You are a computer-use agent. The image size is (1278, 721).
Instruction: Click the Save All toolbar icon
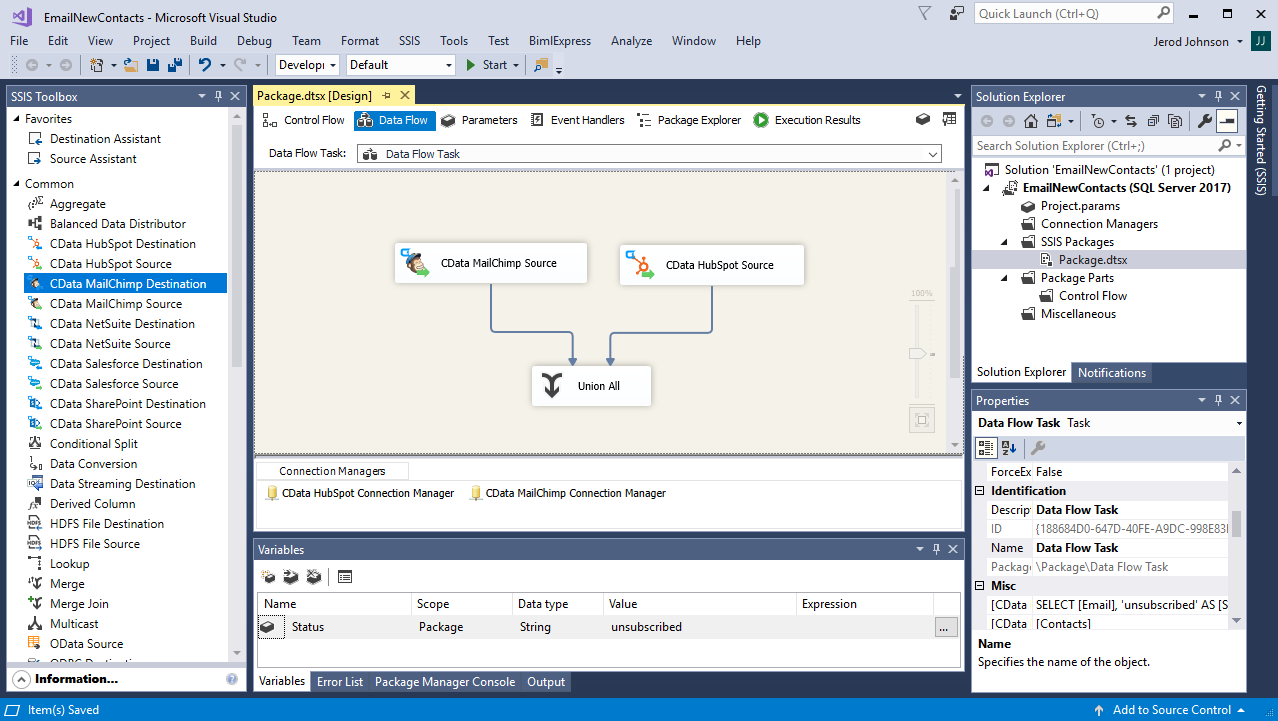[x=175, y=65]
